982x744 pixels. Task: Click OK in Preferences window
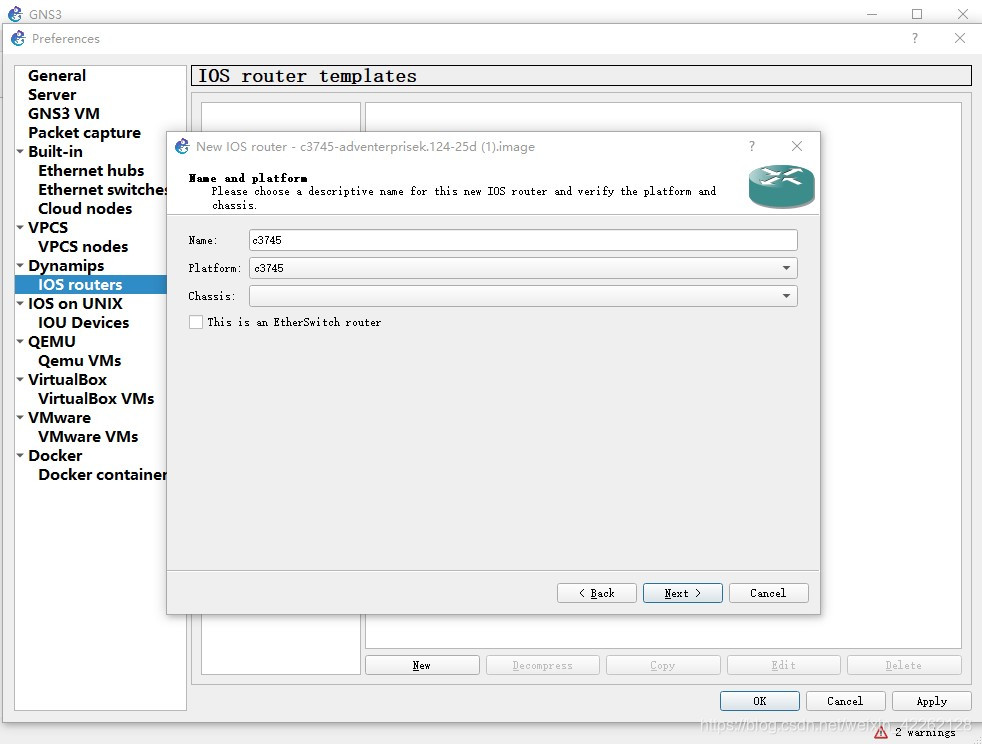[x=760, y=701]
